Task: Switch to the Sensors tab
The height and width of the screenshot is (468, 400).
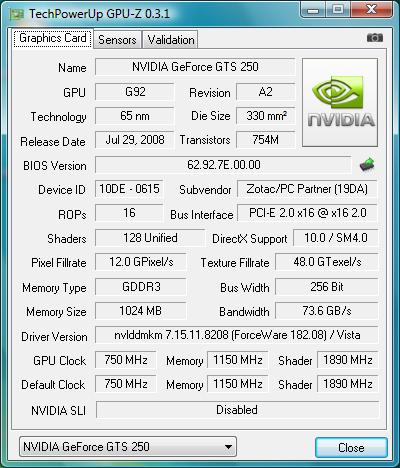Action: (x=117, y=40)
